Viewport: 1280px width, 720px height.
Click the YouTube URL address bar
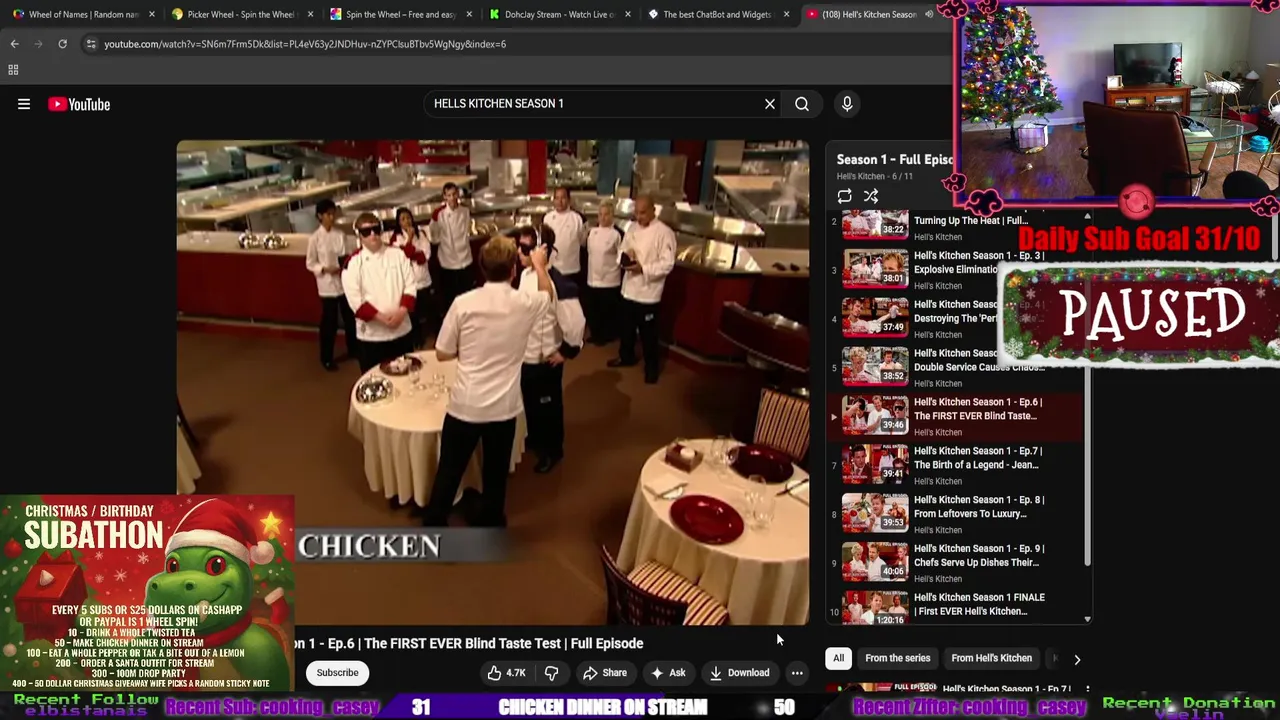[x=305, y=44]
